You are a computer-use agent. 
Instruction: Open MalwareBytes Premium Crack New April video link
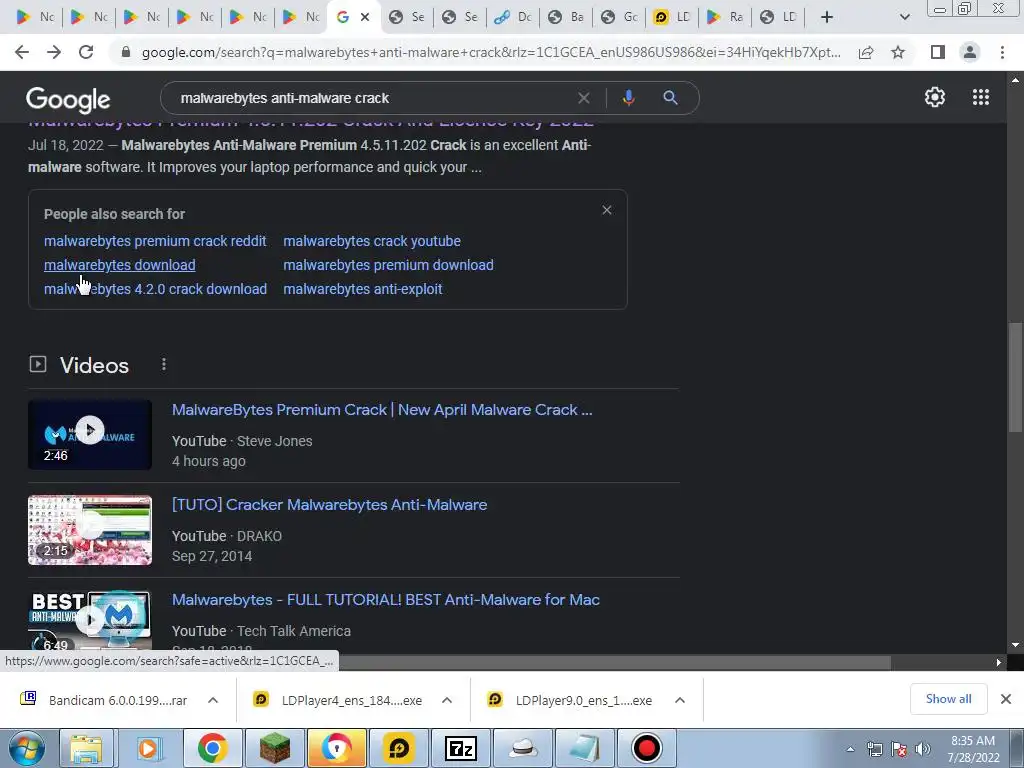tap(382, 409)
